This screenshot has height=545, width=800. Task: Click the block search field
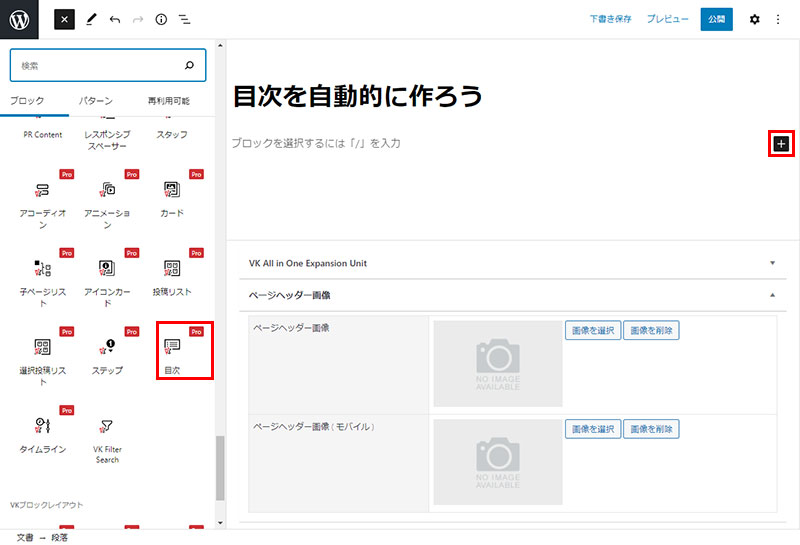[x=100, y=66]
